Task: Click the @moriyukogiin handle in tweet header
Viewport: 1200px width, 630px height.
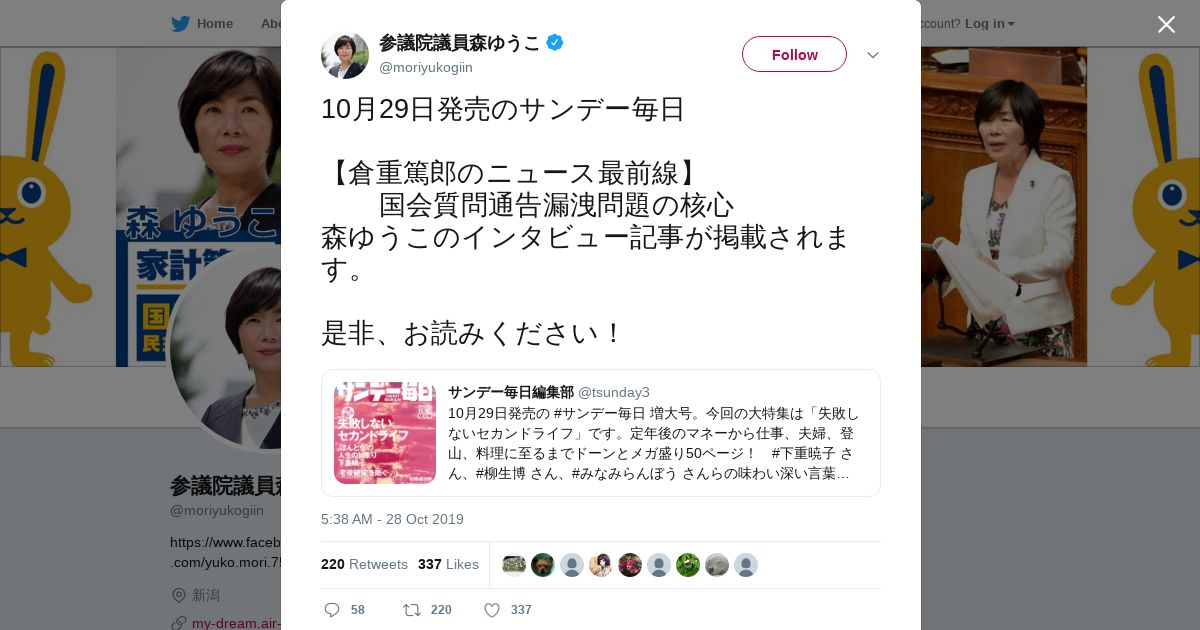Action: point(426,68)
